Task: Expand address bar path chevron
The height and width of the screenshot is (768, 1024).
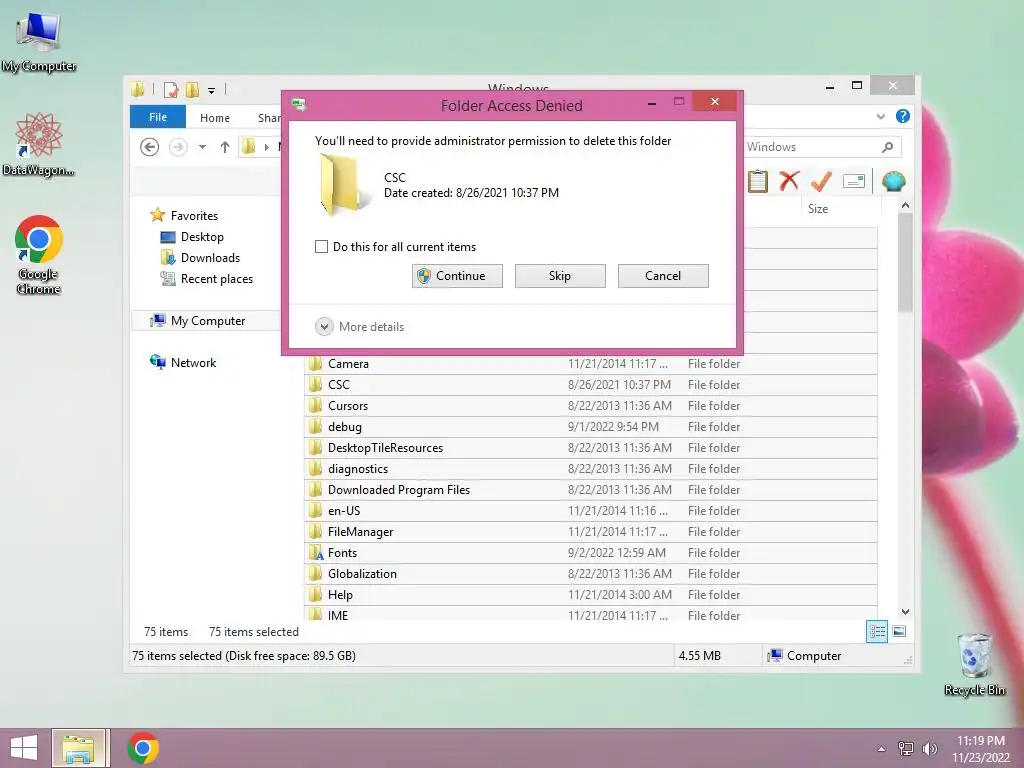Action: pyautogui.click(x=266, y=147)
